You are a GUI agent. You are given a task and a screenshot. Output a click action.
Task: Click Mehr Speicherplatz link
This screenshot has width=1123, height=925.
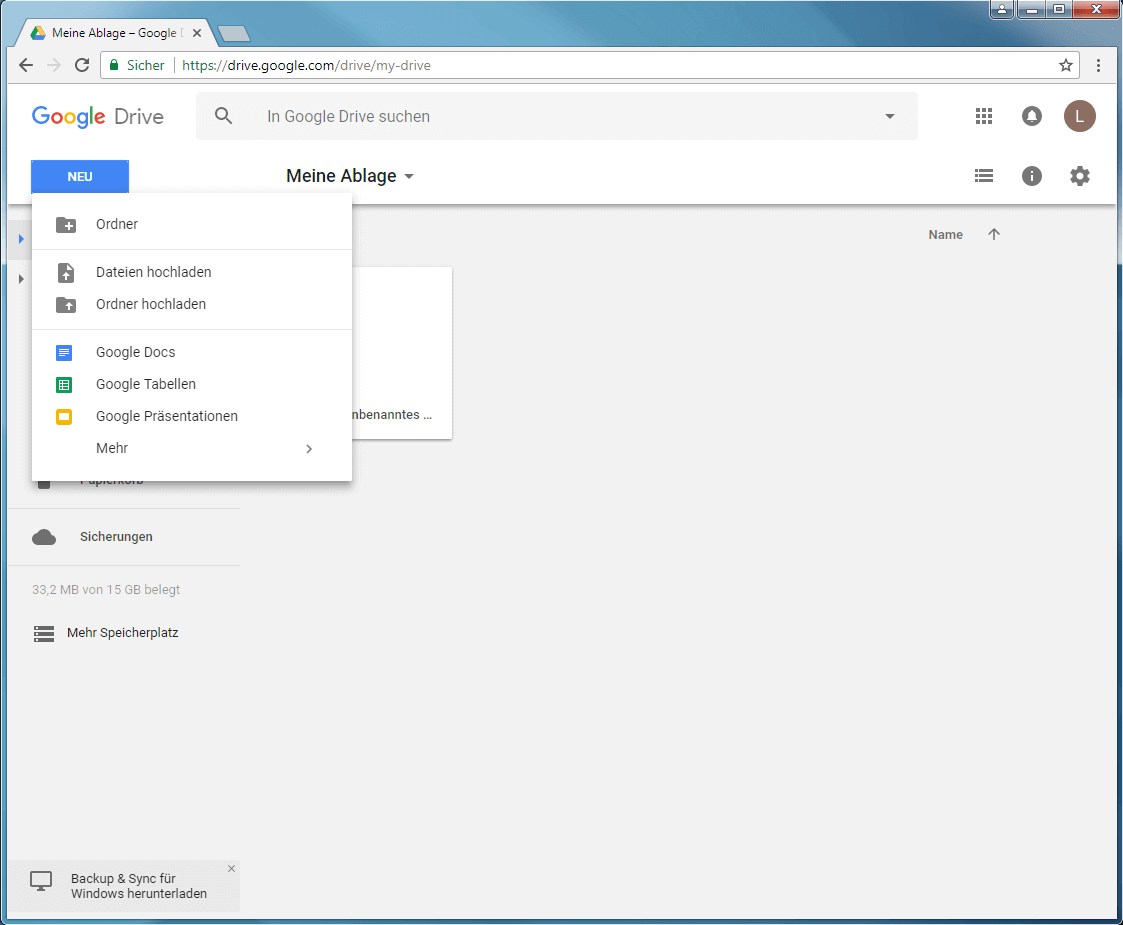(x=122, y=633)
